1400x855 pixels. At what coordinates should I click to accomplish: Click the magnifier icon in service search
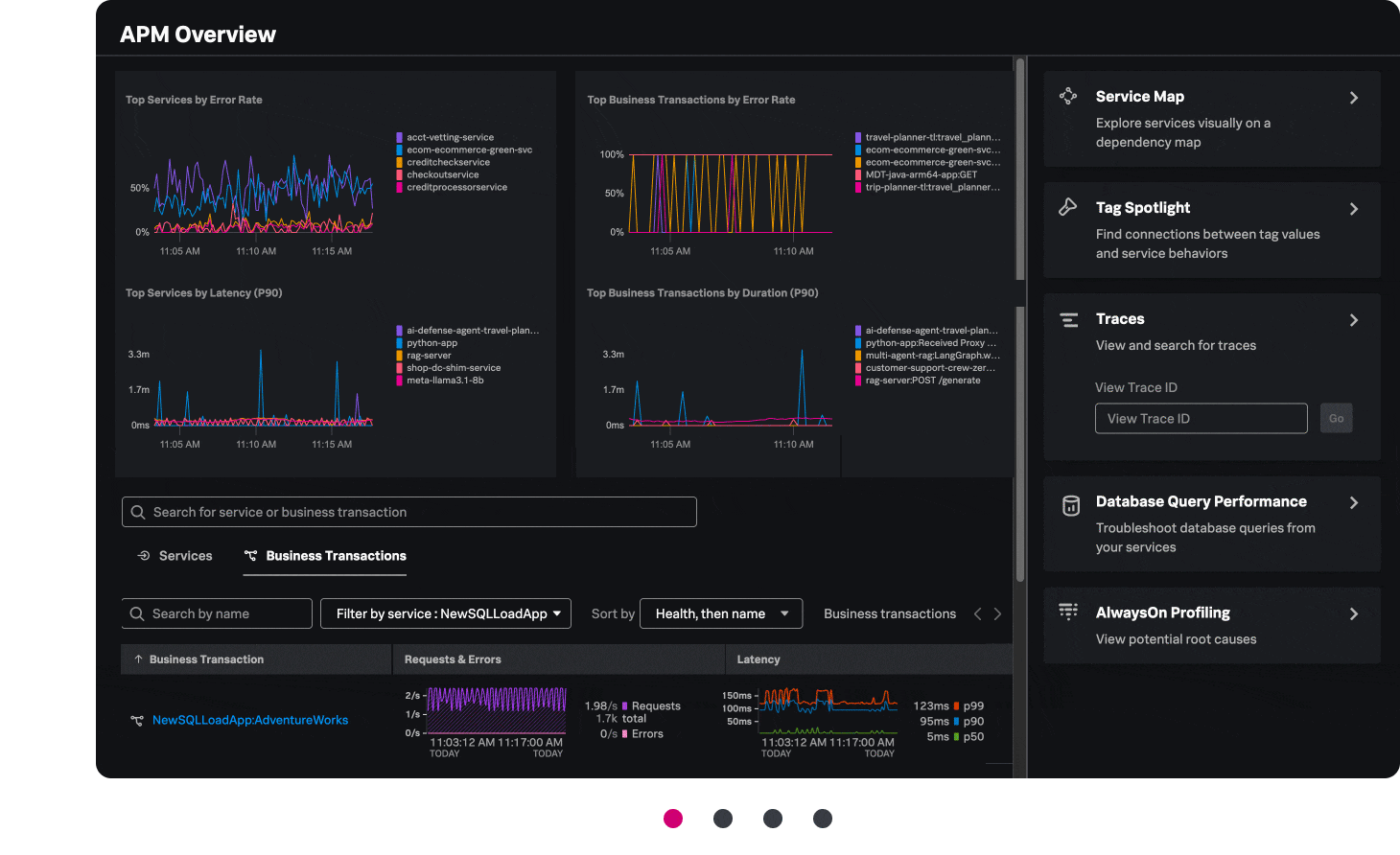(x=137, y=512)
